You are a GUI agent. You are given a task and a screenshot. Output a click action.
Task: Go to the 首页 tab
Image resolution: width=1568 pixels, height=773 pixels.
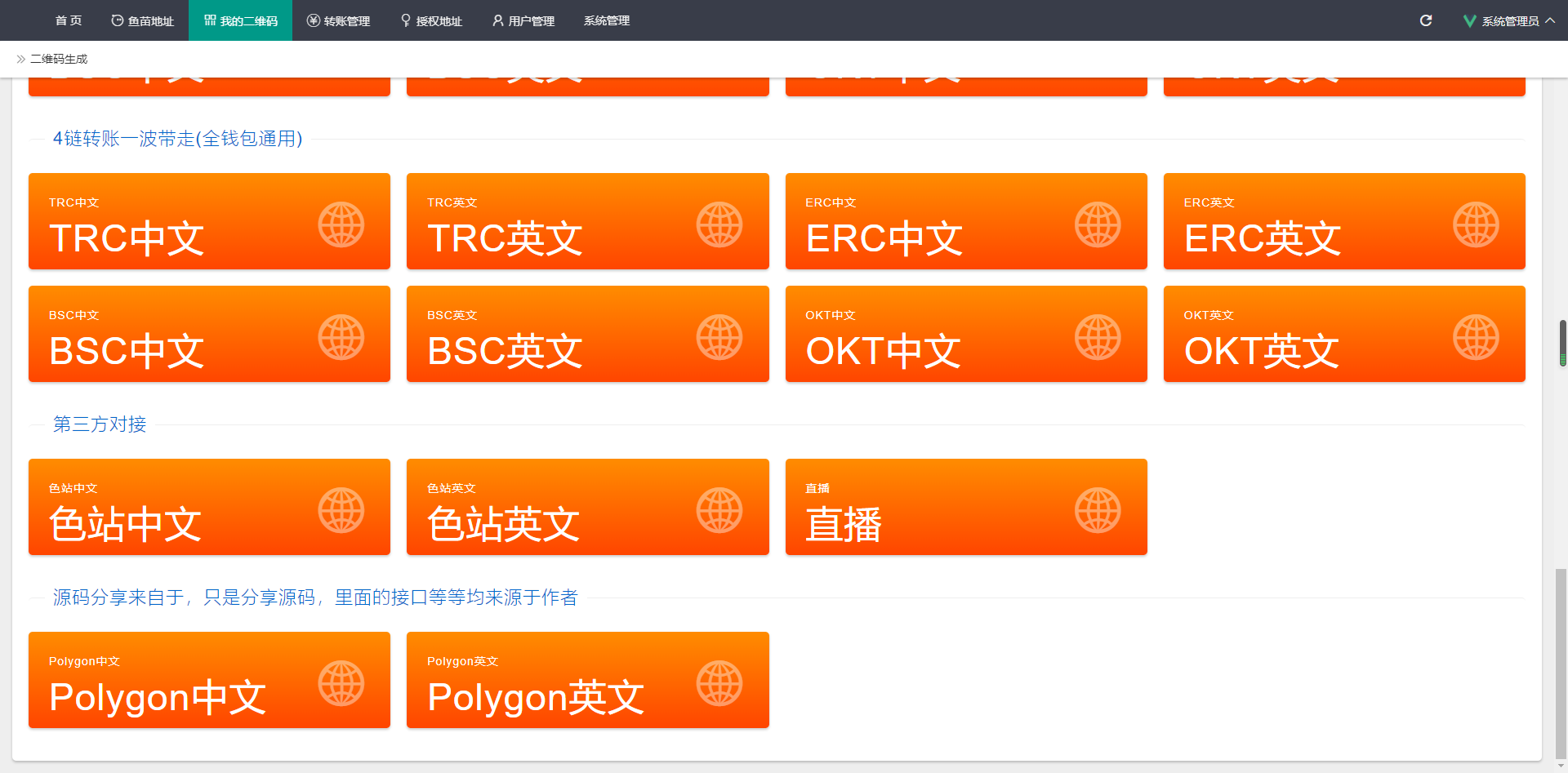(69, 20)
